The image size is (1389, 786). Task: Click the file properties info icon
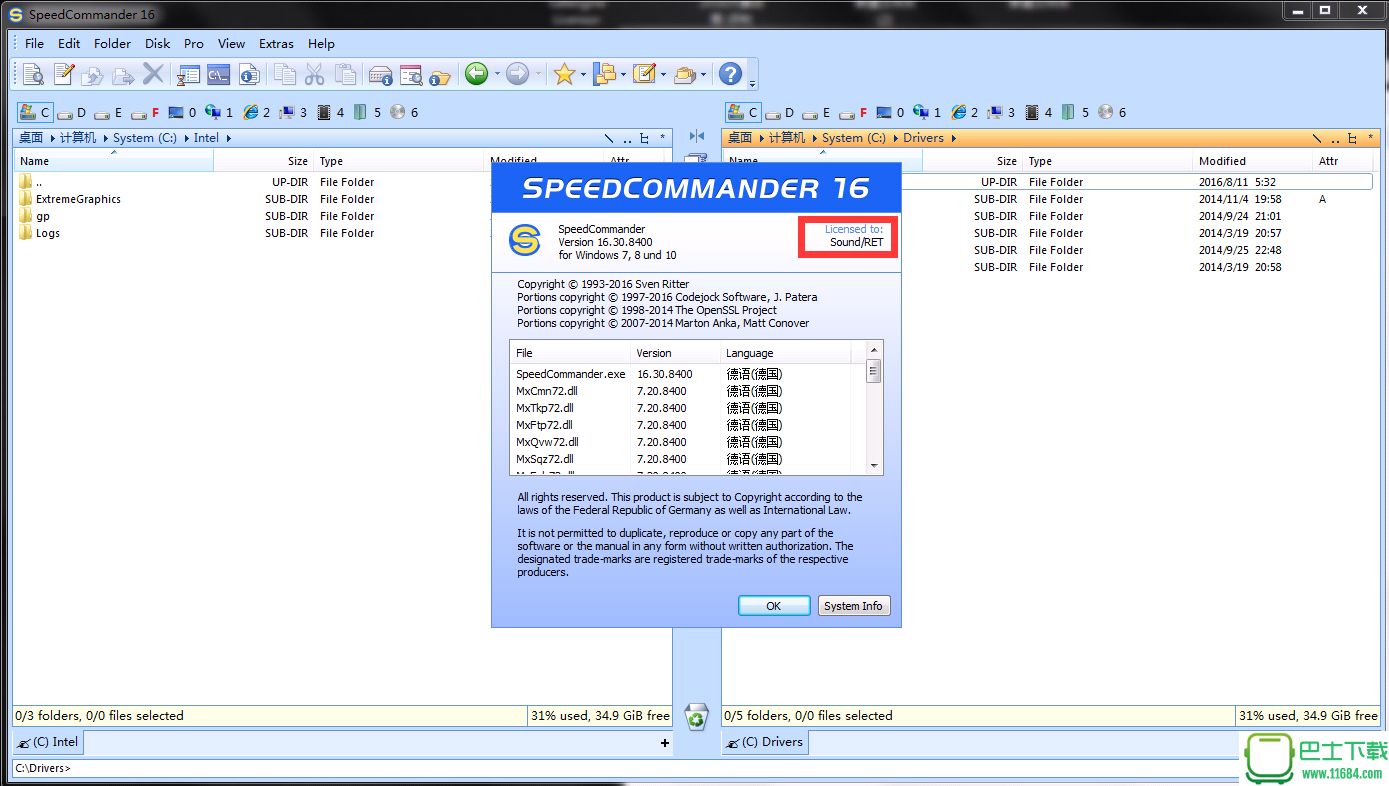[x=249, y=73]
